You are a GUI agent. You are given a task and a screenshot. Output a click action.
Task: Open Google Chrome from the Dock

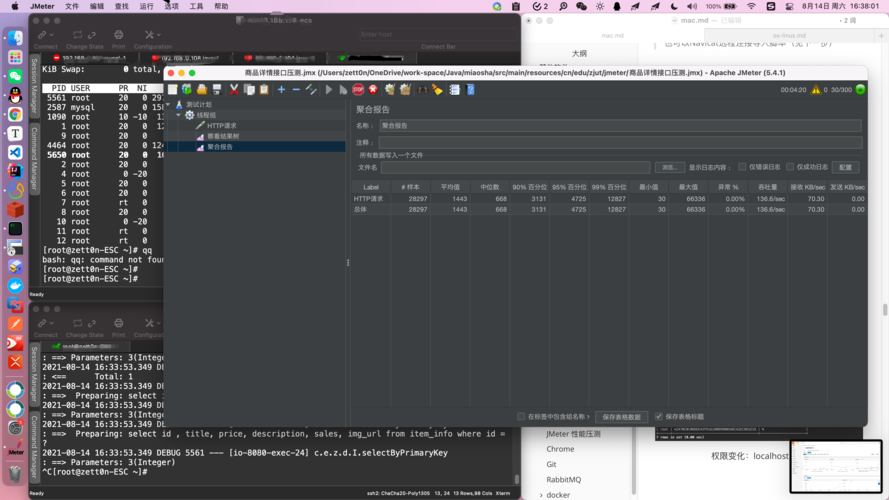click(15, 114)
